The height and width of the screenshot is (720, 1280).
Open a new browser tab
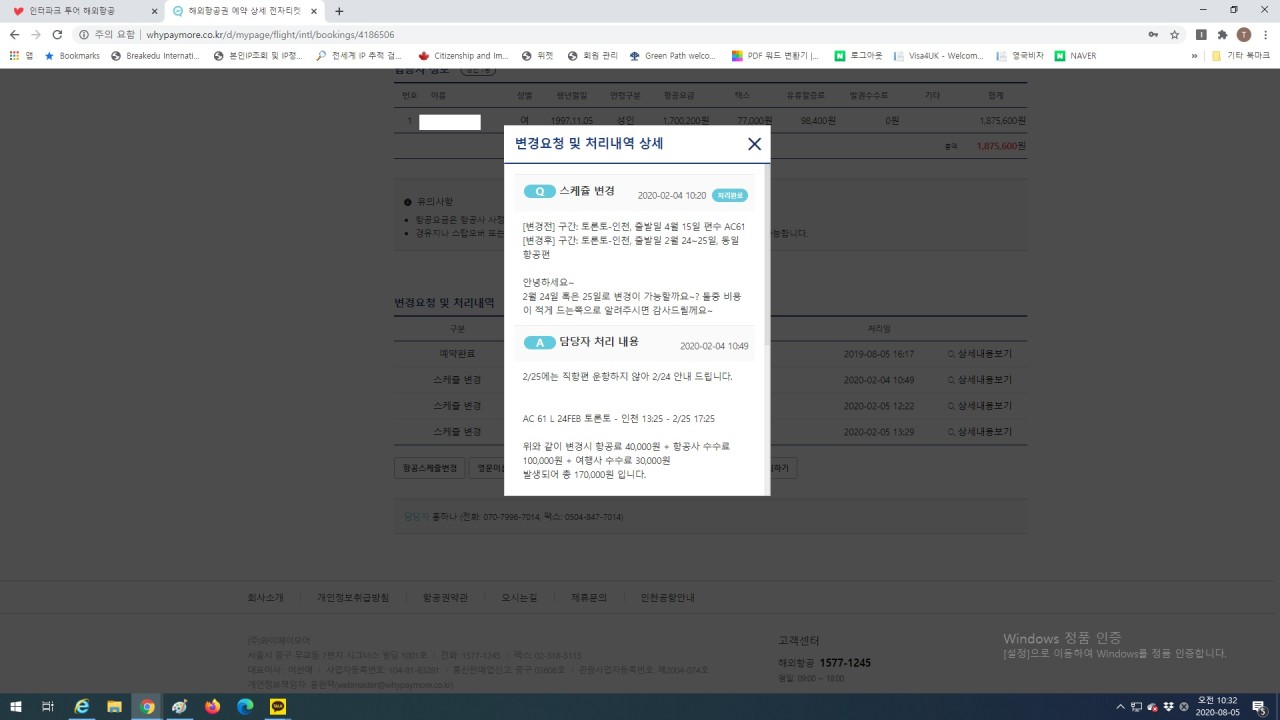coord(339,11)
